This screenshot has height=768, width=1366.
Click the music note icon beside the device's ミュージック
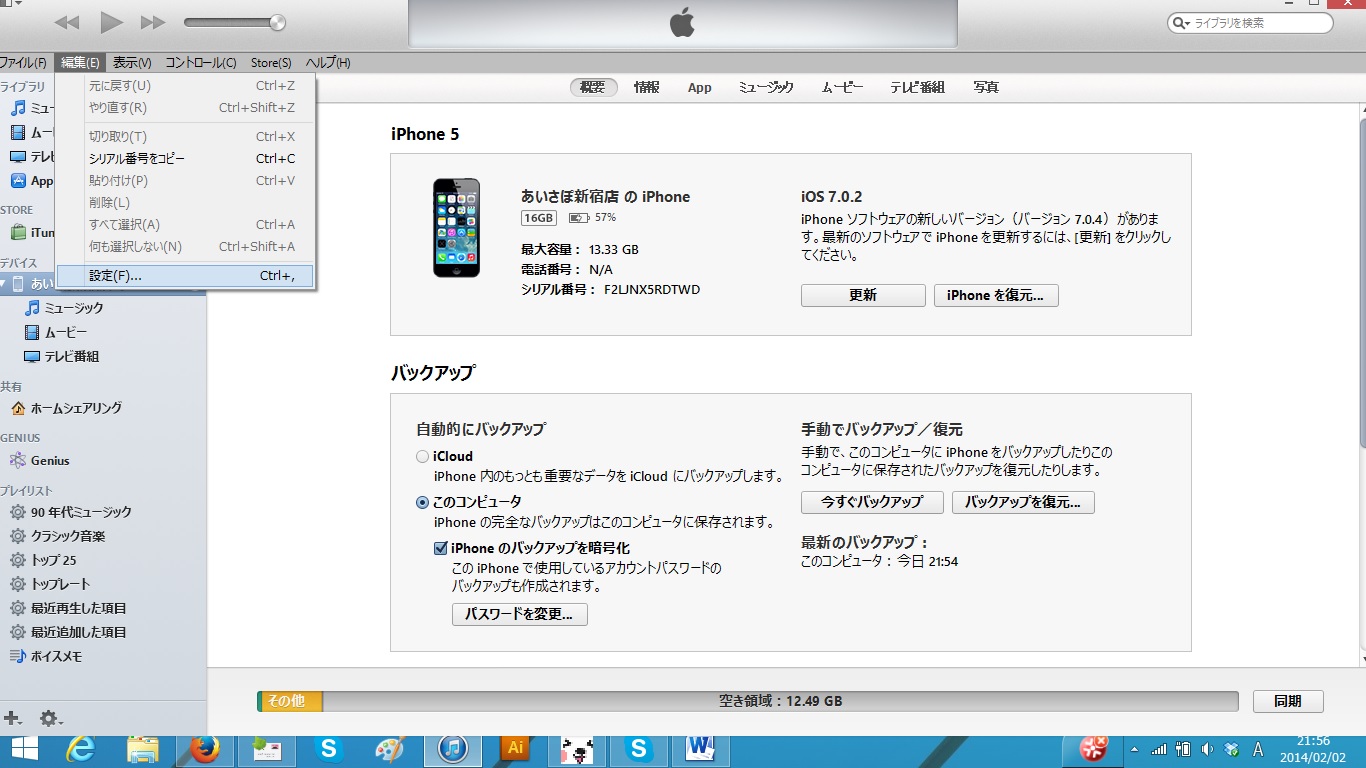tap(32, 308)
